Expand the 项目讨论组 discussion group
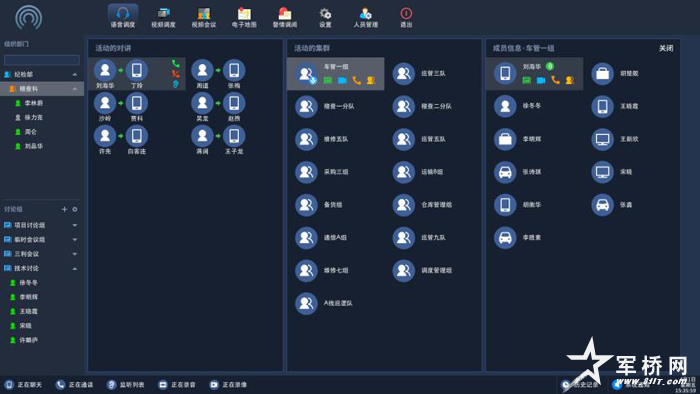700x394 pixels. 75,225
